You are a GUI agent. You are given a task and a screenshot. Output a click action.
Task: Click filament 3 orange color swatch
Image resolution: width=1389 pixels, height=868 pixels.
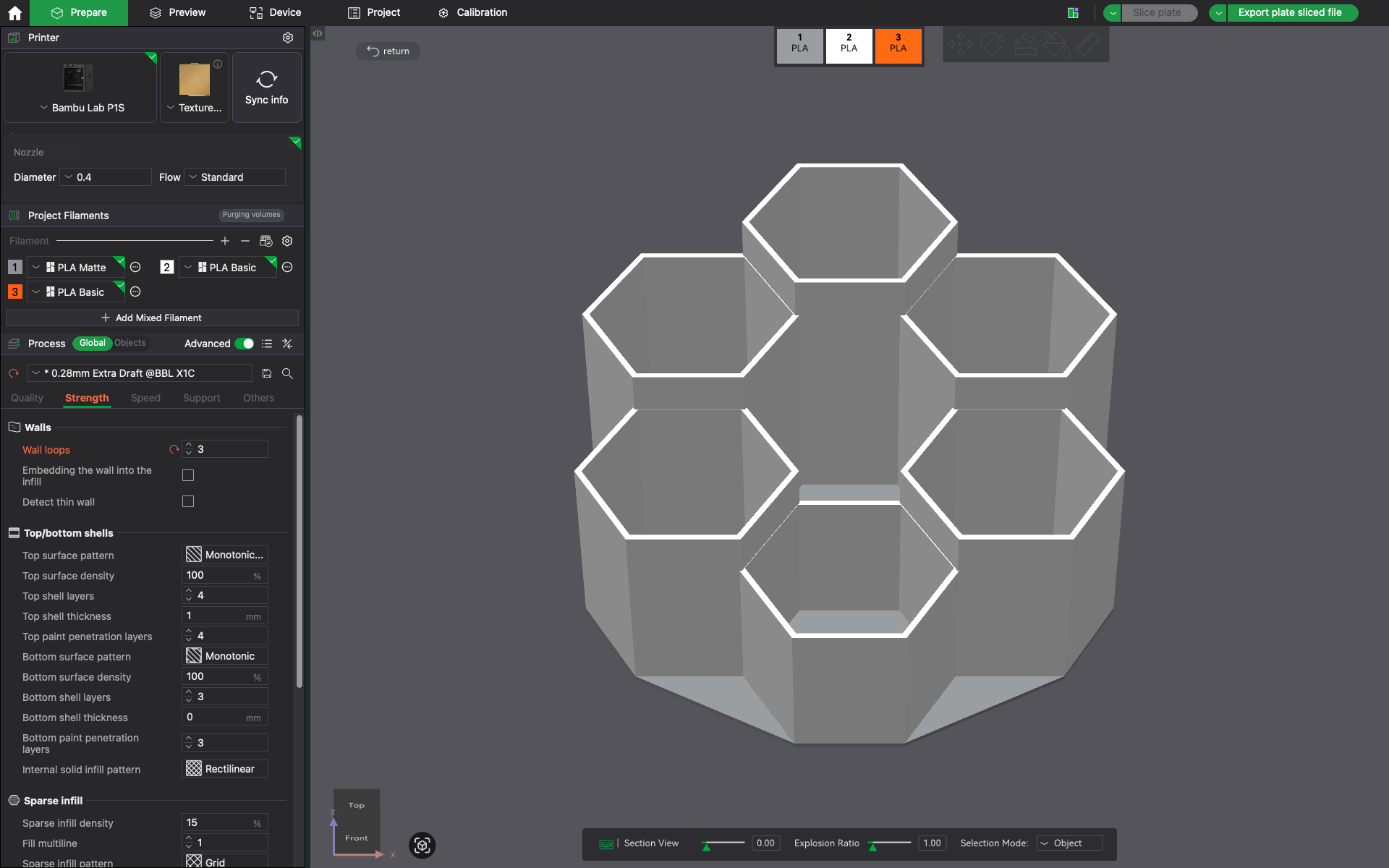(x=14, y=292)
